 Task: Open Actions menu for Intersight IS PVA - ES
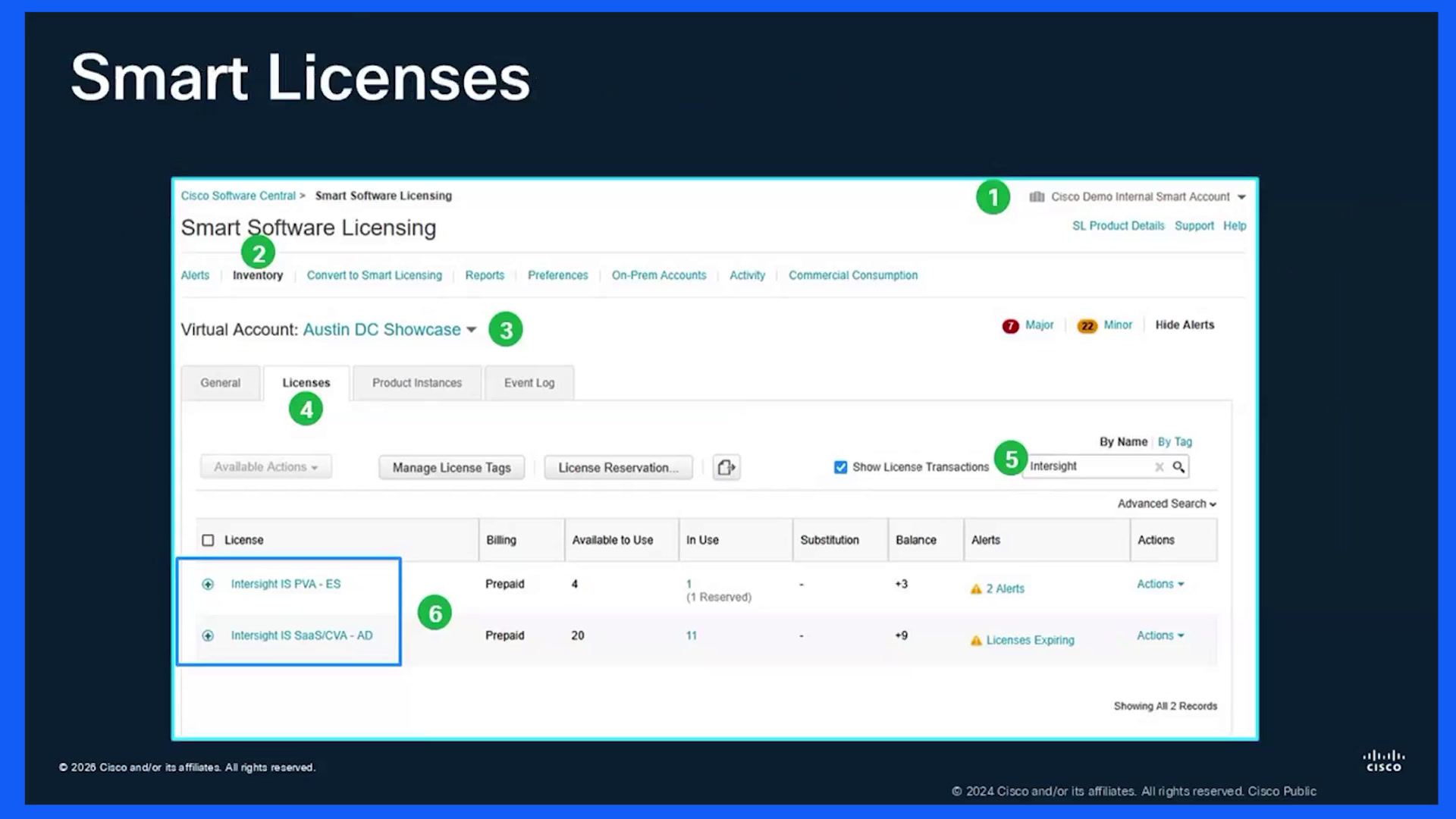tap(1160, 584)
